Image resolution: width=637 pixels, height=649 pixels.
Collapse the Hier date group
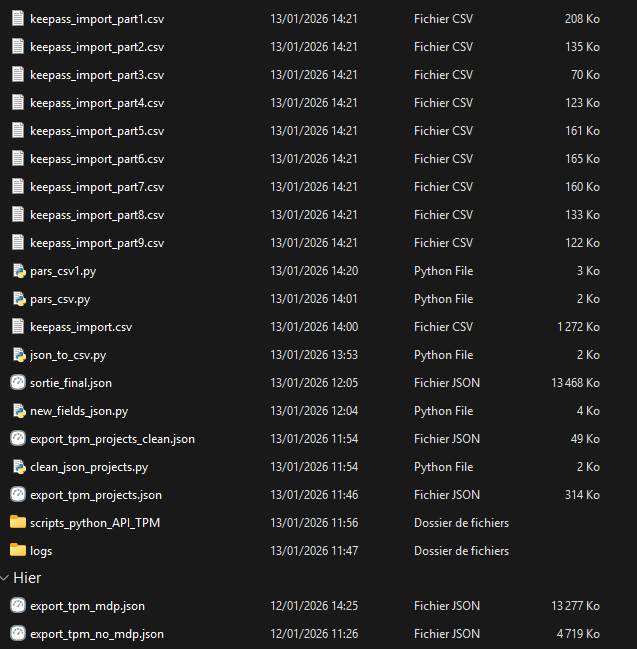click(6, 578)
